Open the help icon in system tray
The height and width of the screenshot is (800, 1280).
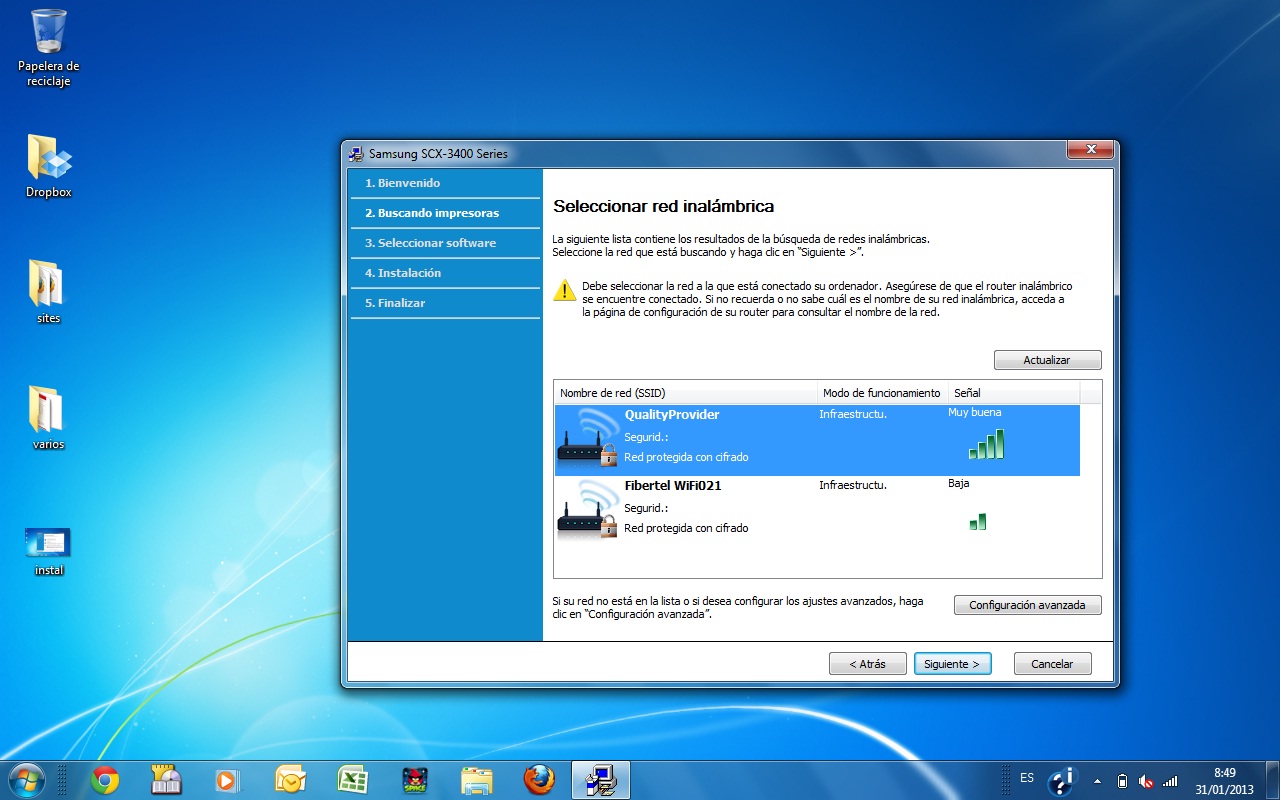point(1062,779)
